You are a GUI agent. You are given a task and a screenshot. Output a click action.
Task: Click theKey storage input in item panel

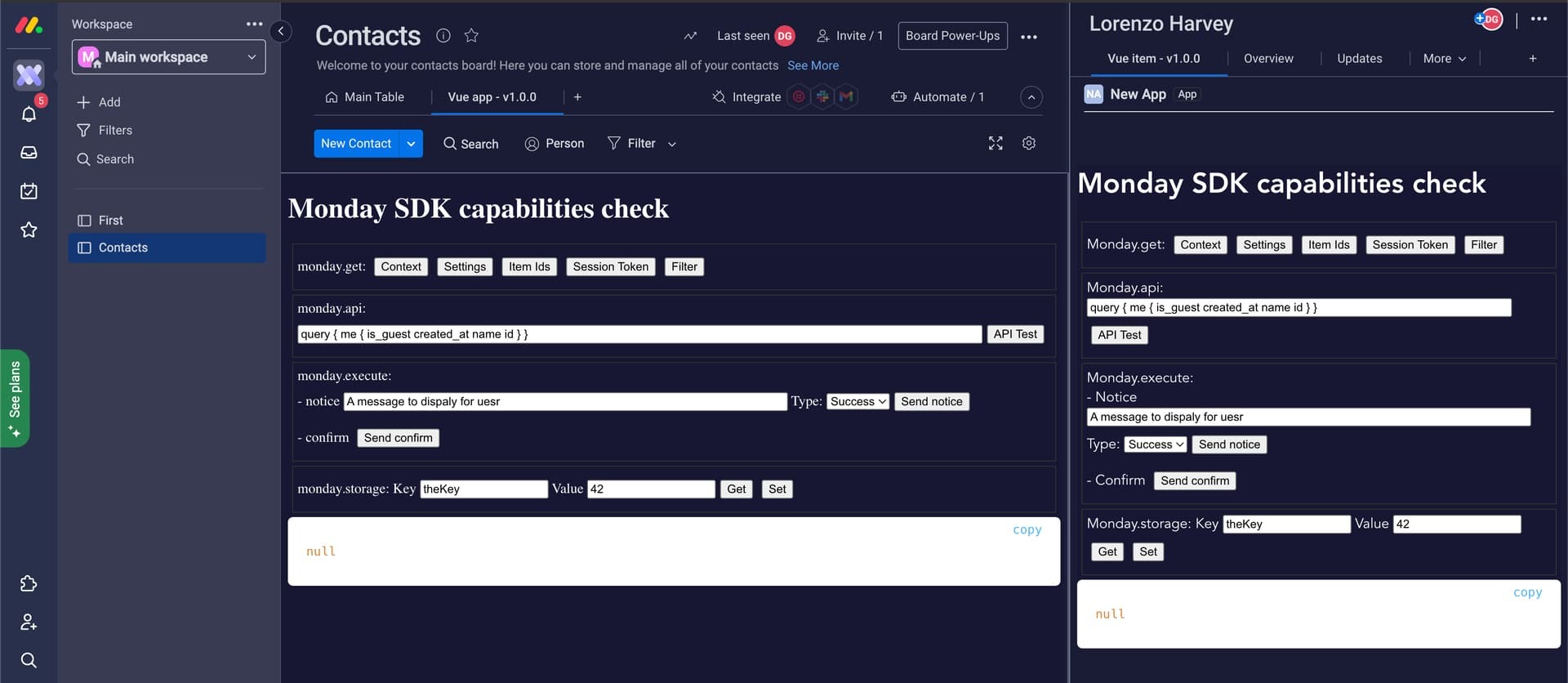coord(1286,525)
